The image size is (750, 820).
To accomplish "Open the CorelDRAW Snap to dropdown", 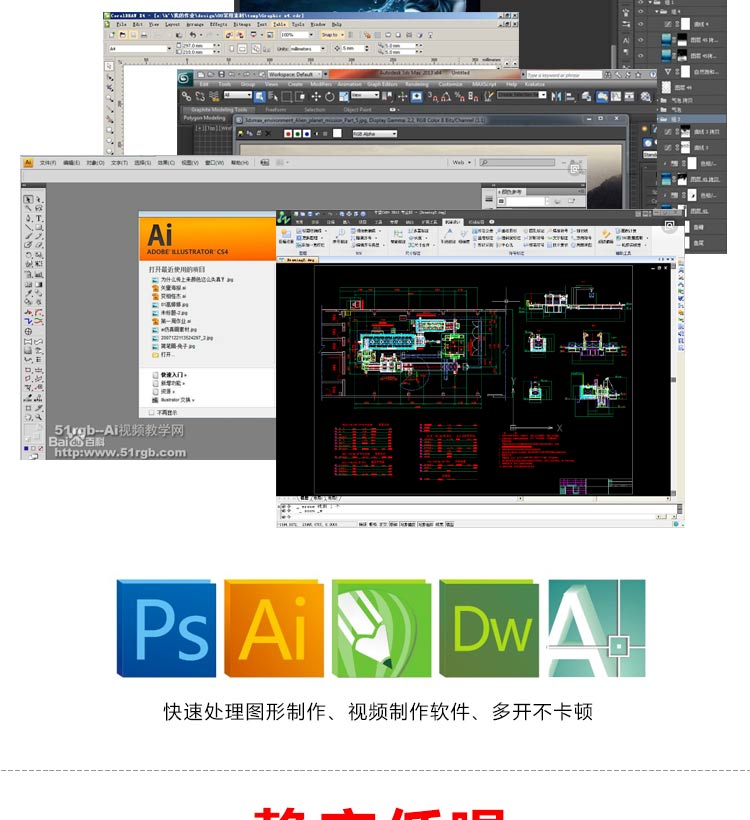I will coord(333,35).
